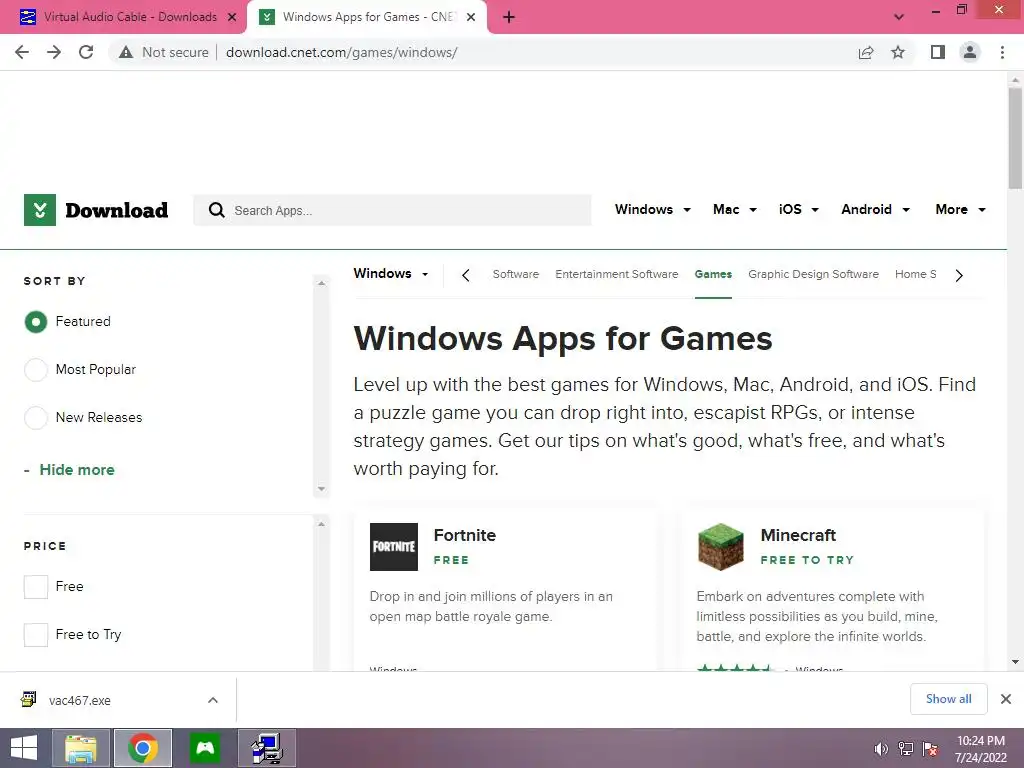
Task: Select Most Popular sort option
Action: 36,370
